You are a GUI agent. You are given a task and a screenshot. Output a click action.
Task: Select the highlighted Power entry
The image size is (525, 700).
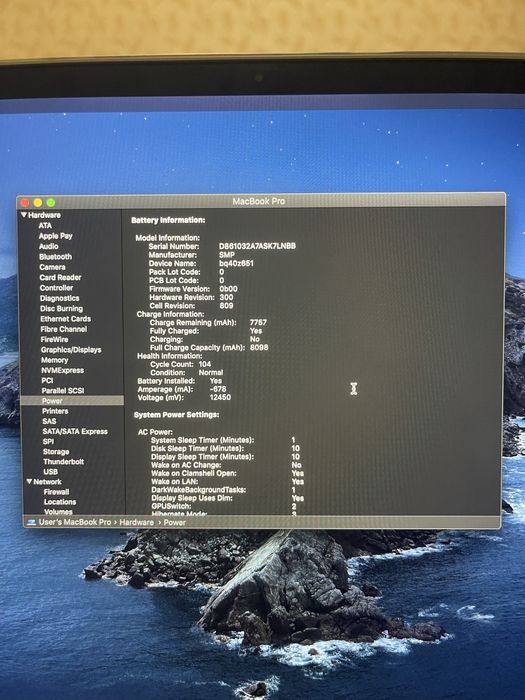coord(72,401)
